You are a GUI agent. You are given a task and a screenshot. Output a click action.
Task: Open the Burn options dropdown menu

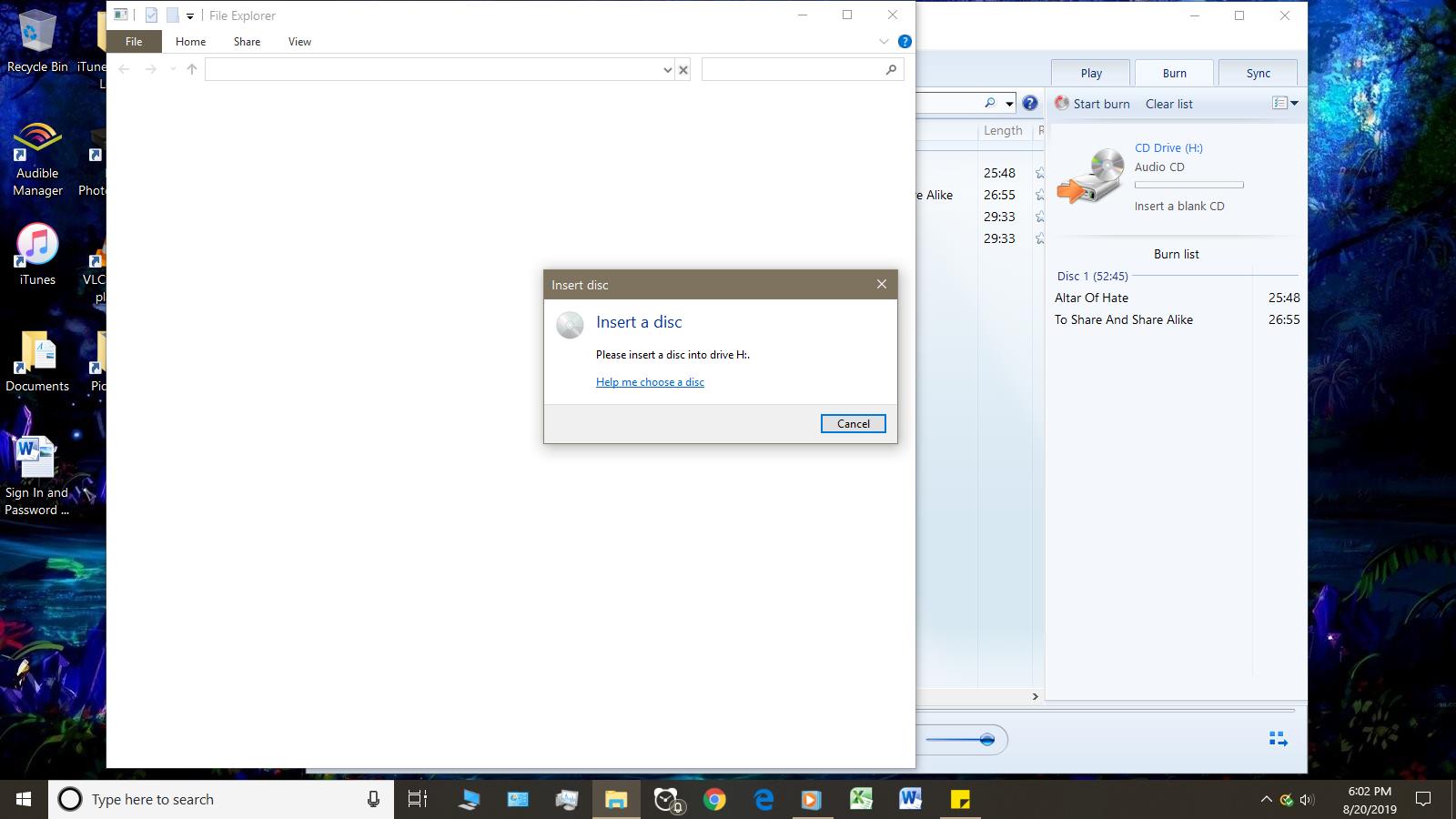[x=1285, y=103]
